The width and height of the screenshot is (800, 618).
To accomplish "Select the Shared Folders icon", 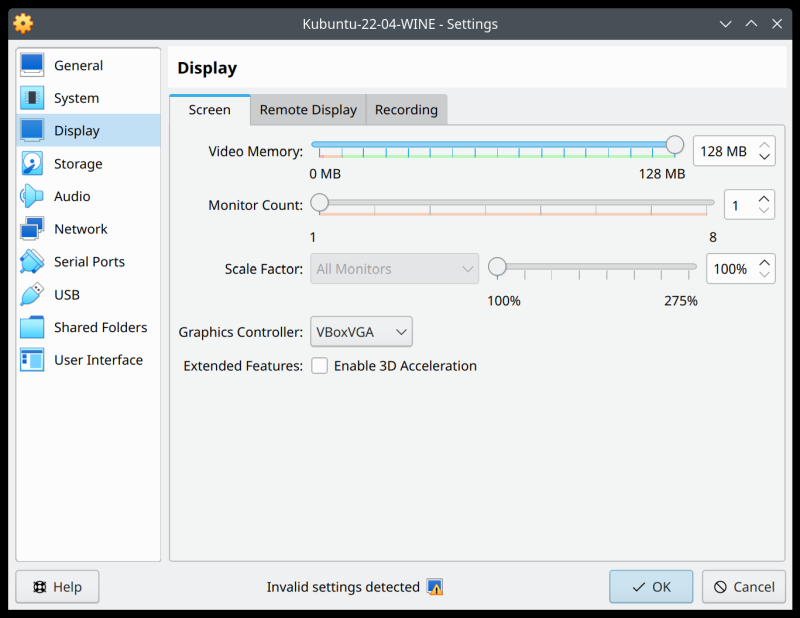I will 32,327.
